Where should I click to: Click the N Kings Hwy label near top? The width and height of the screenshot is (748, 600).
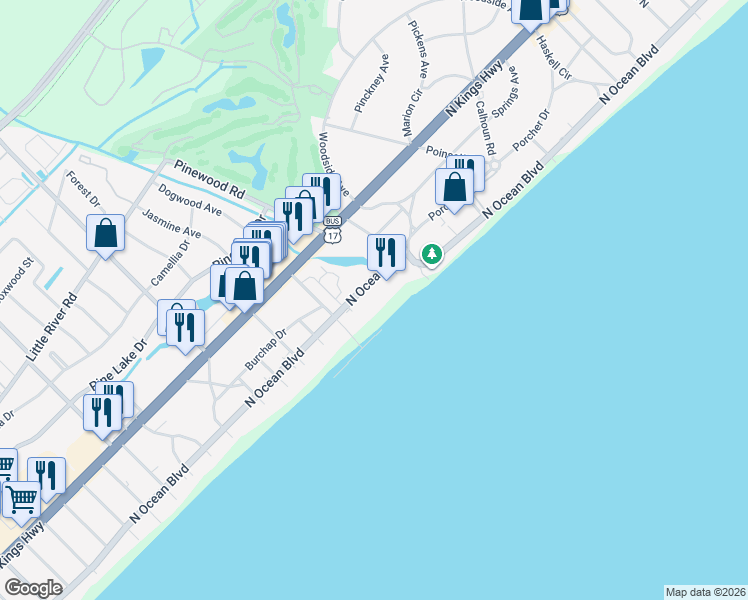(474, 88)
